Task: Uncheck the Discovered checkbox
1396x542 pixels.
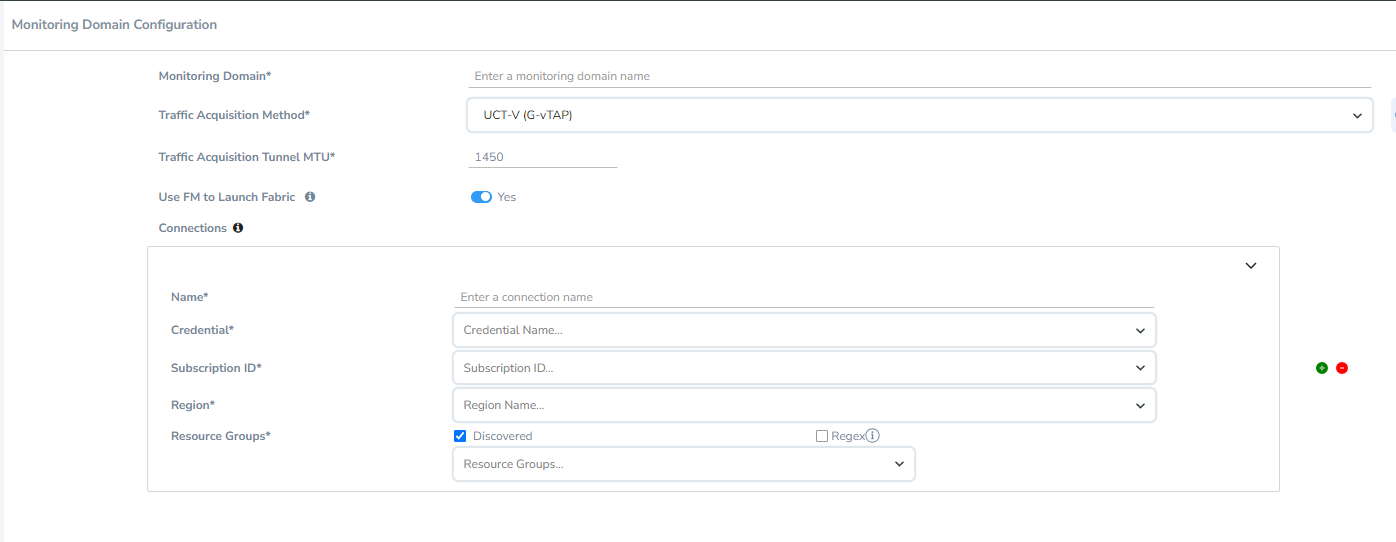Action: click(460, 436)
